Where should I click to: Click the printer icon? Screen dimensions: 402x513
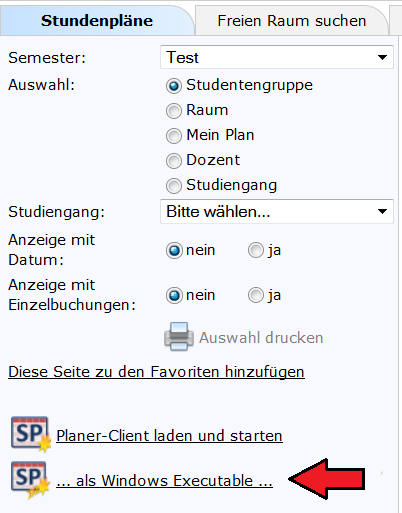coord(179,337)
